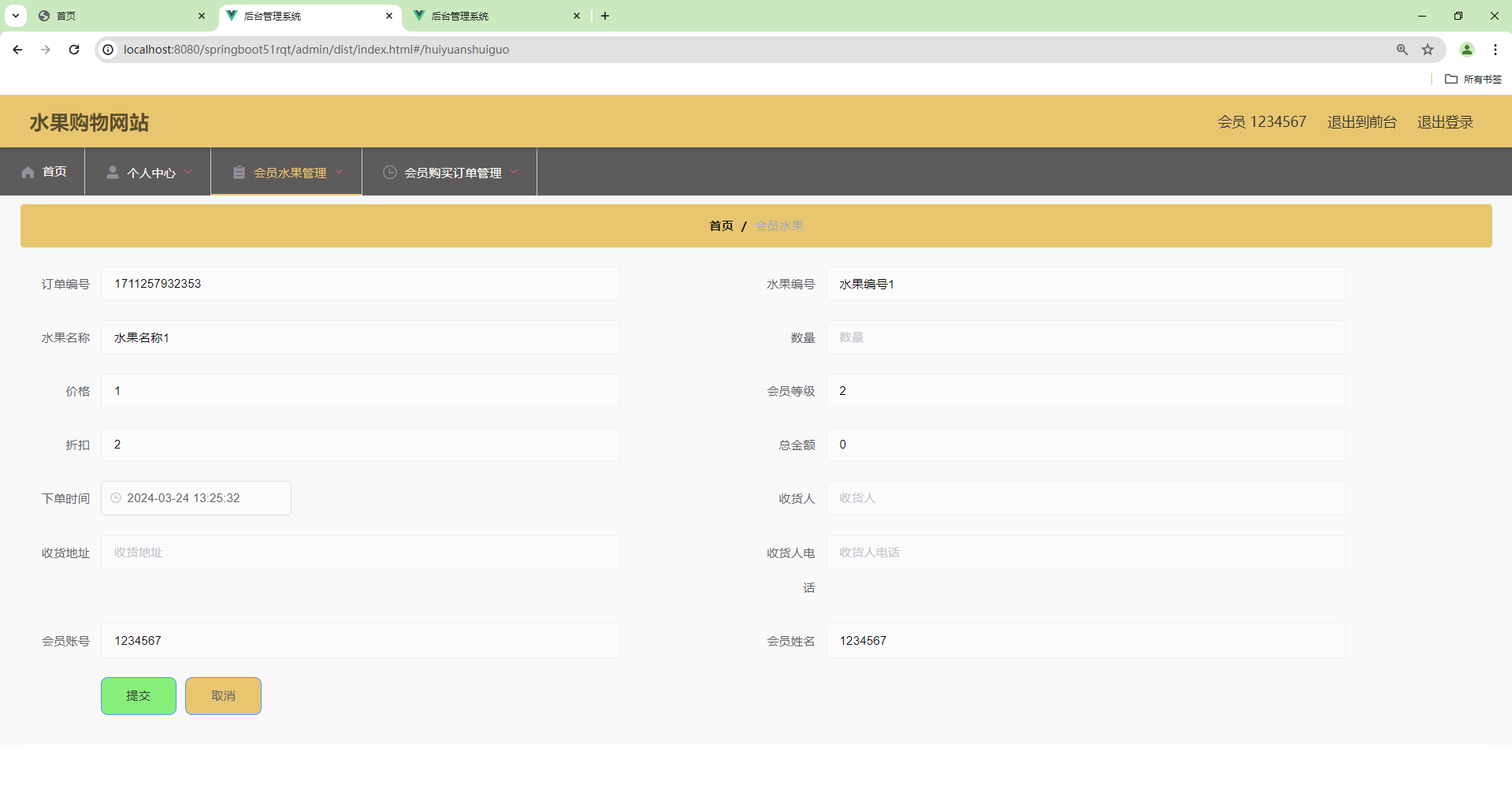Click the home icon beside 首页 in navbar

tap(28, 172)
